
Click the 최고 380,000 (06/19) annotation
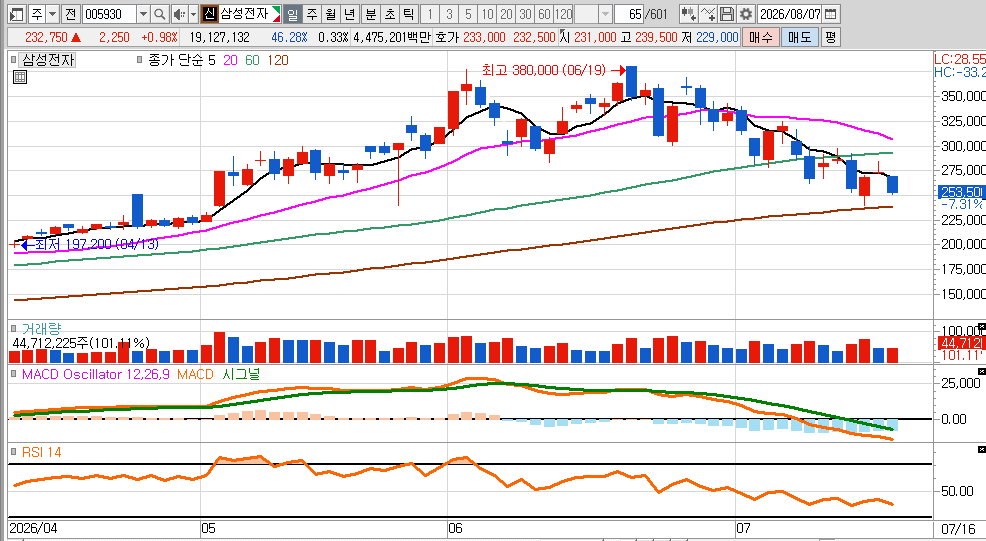click(x=544, y=70)
